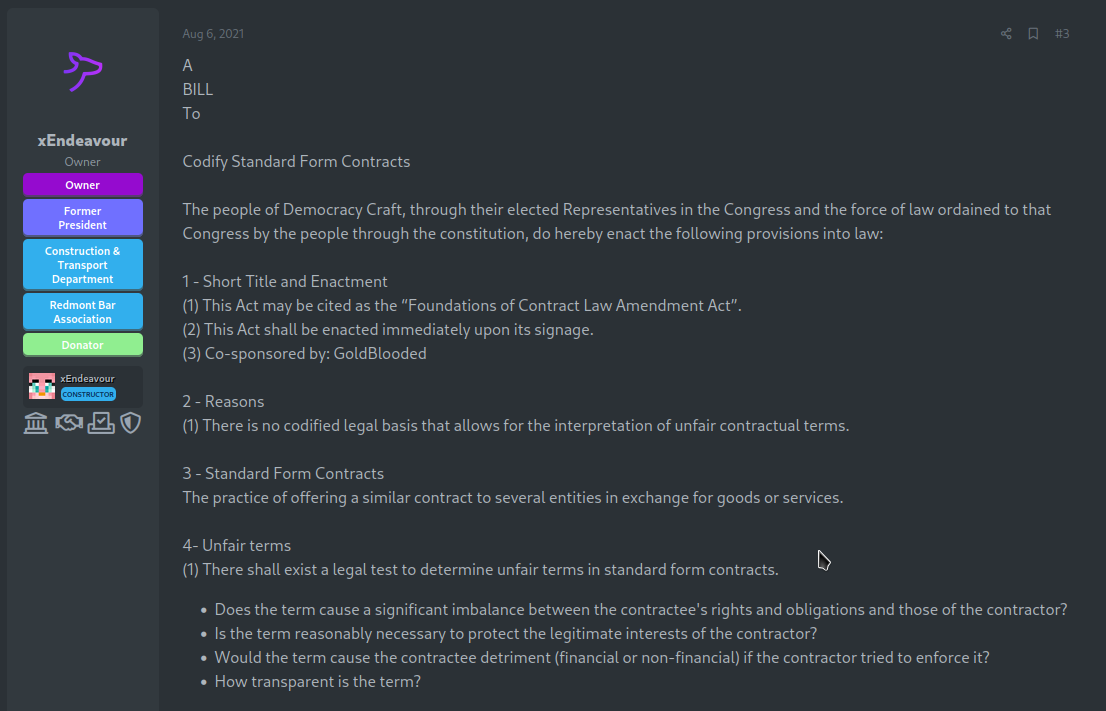The width and height of the screenshot is (1106, 711).
Task: Click the pink Minecraft head avatar
Action: click(42, 387)
